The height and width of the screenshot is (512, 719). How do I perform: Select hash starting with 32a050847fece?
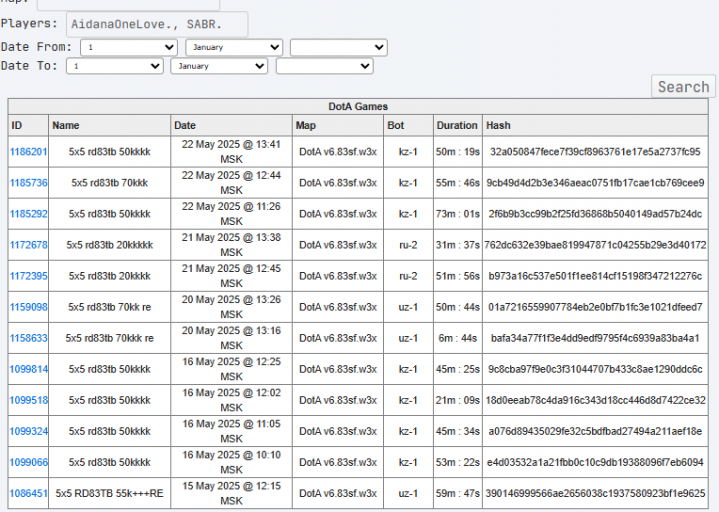(595, 152)
